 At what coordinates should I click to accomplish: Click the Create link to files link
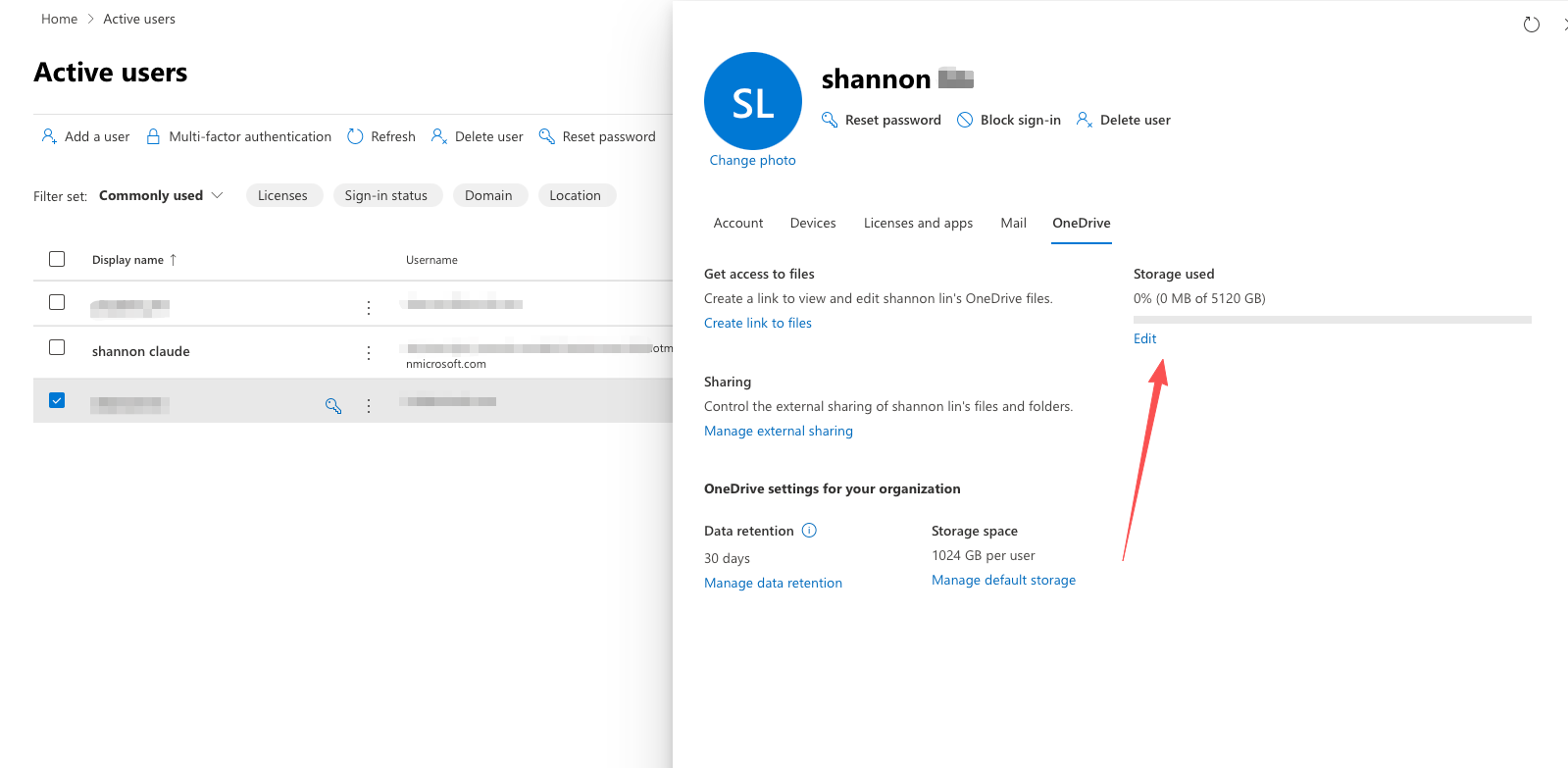click(757, 323)
